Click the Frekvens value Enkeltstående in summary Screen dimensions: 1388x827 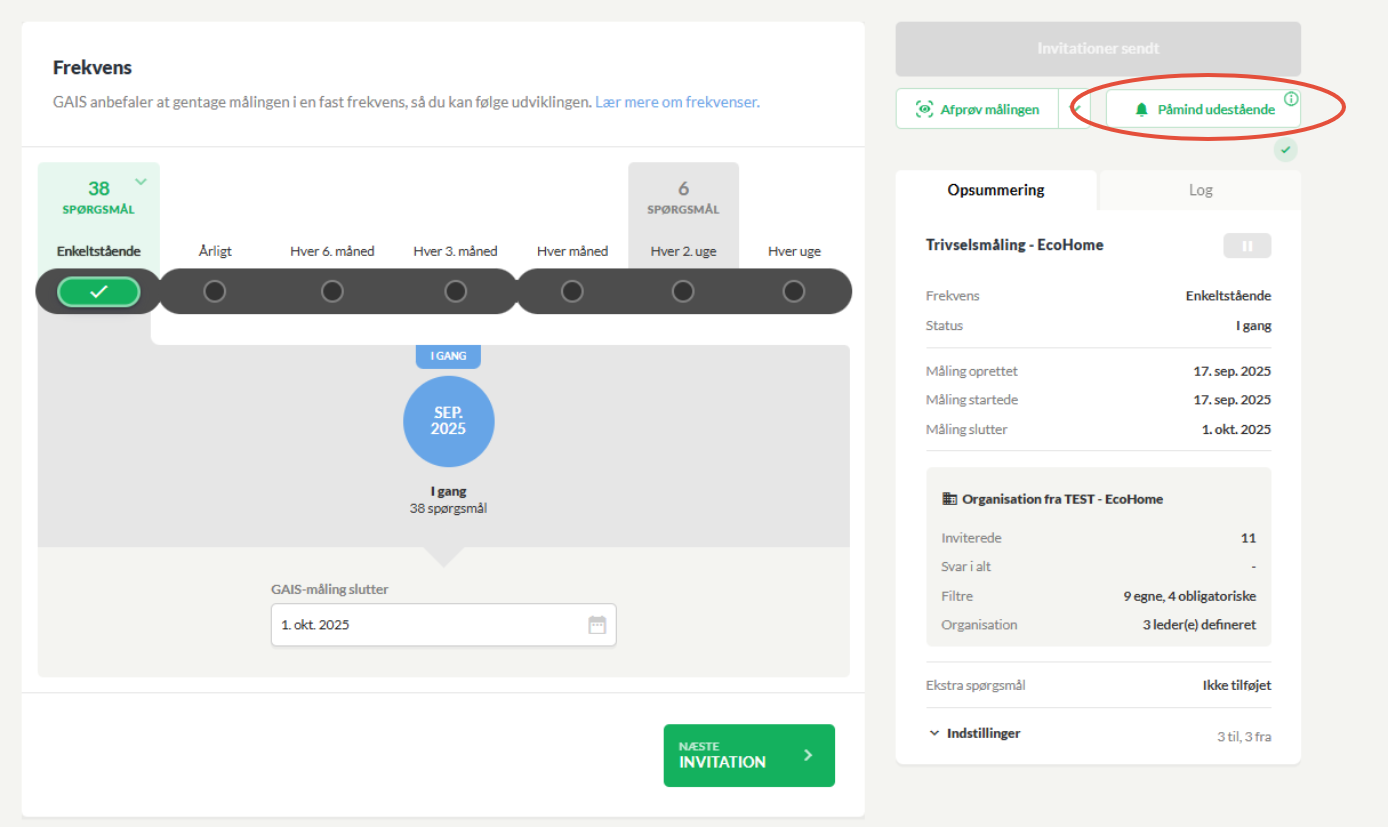(1229, 296)
